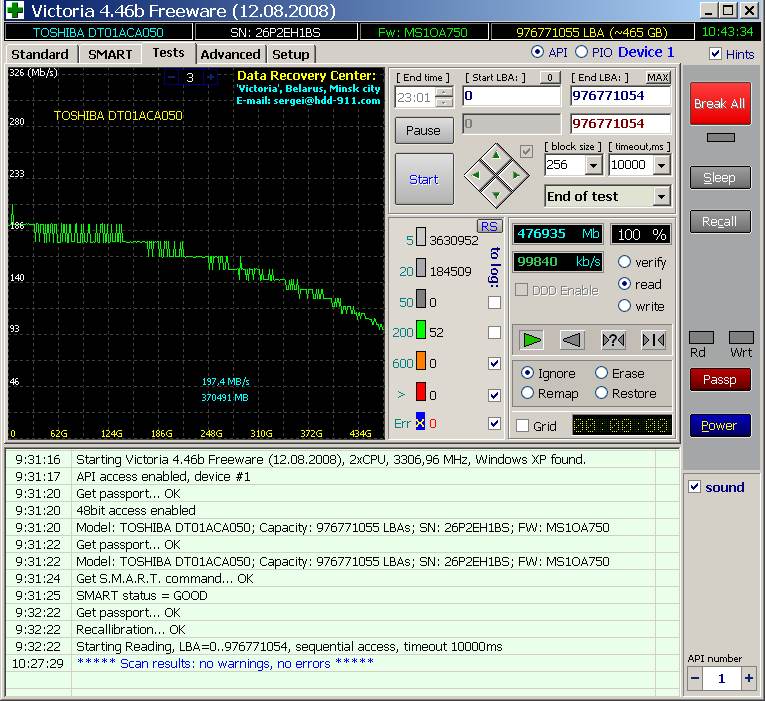The height and width of the screenshot is (701, 765).
Task: Select the Remap error action
Action: tap(527, 393)
